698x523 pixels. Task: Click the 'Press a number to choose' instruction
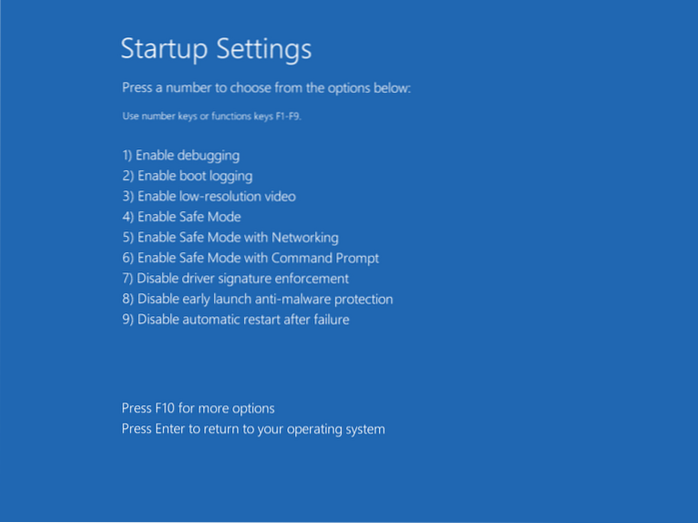click(x=266, y=88)
